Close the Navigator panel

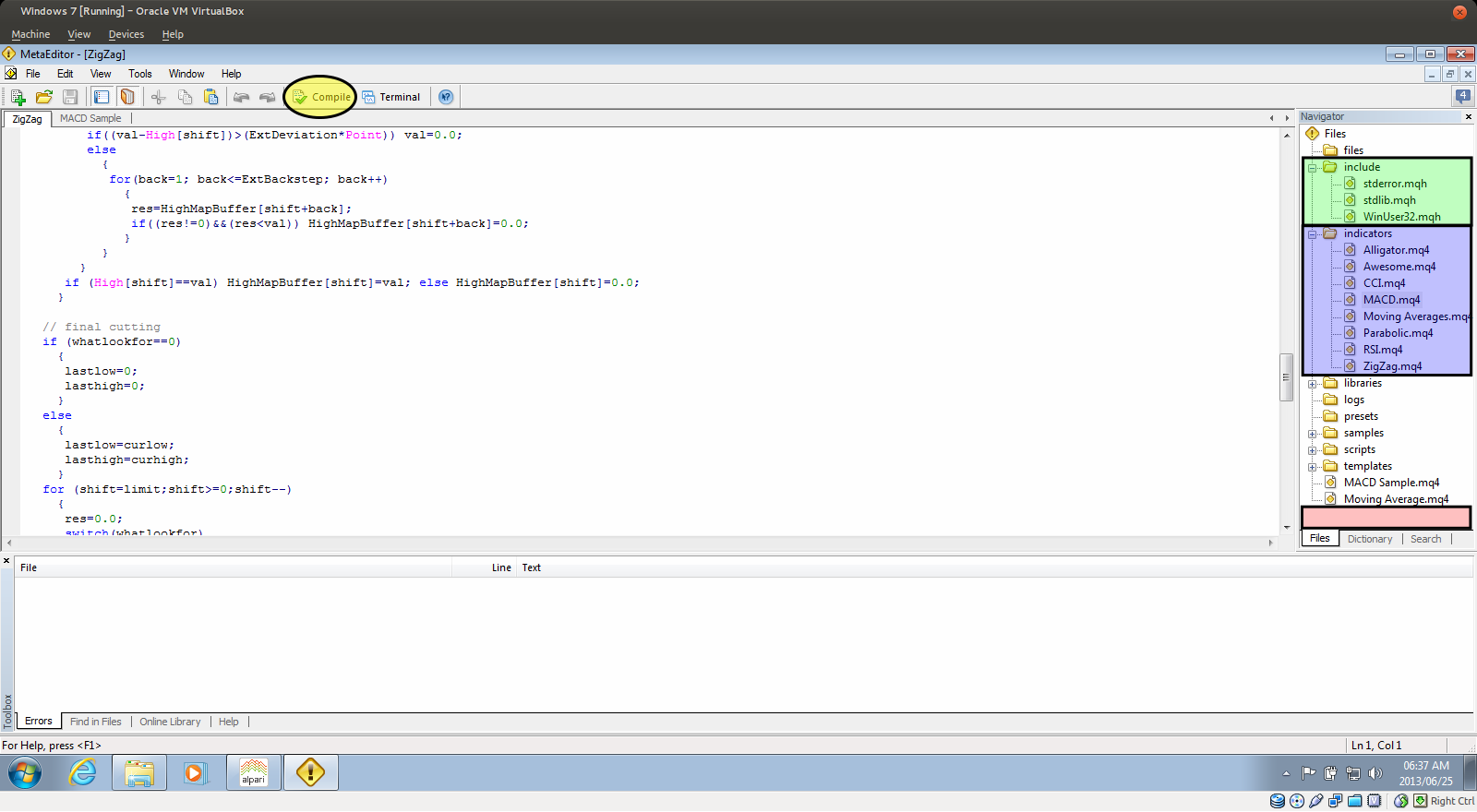point(1468,117)
